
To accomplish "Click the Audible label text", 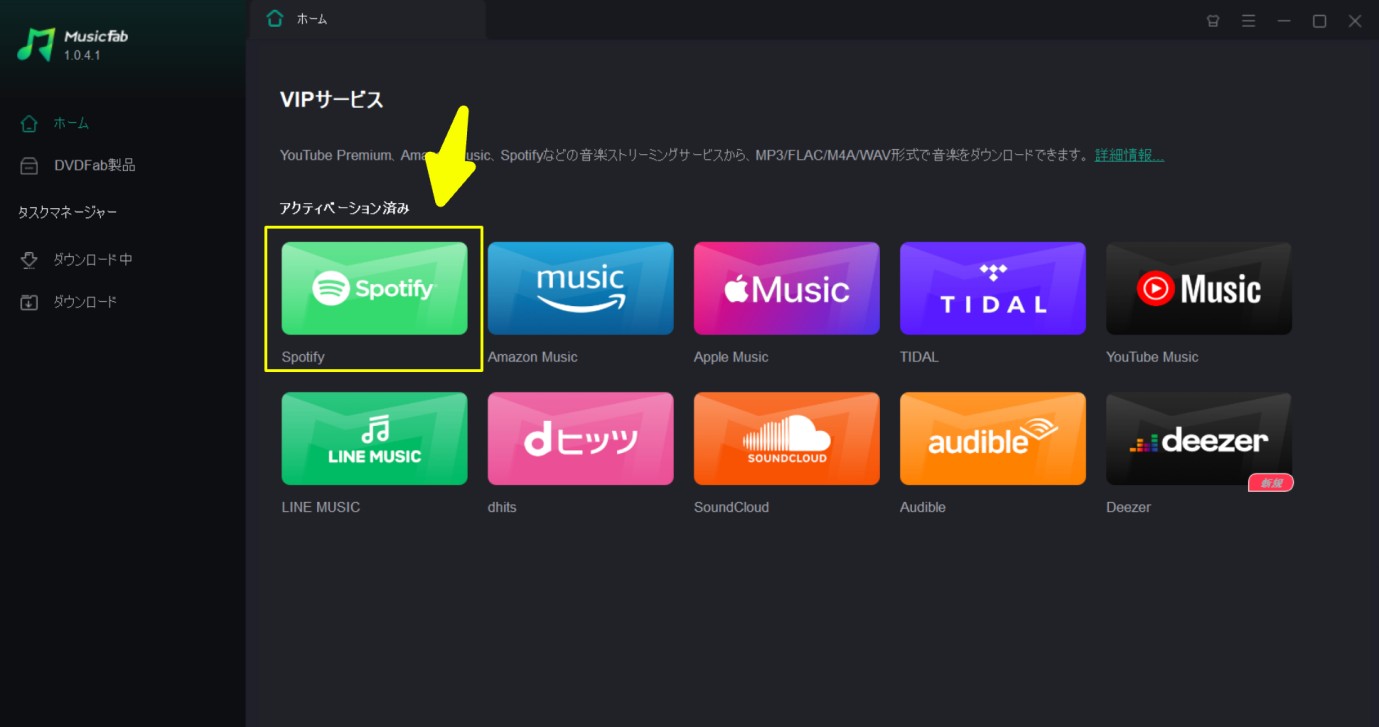I will (x=923, y=507).
